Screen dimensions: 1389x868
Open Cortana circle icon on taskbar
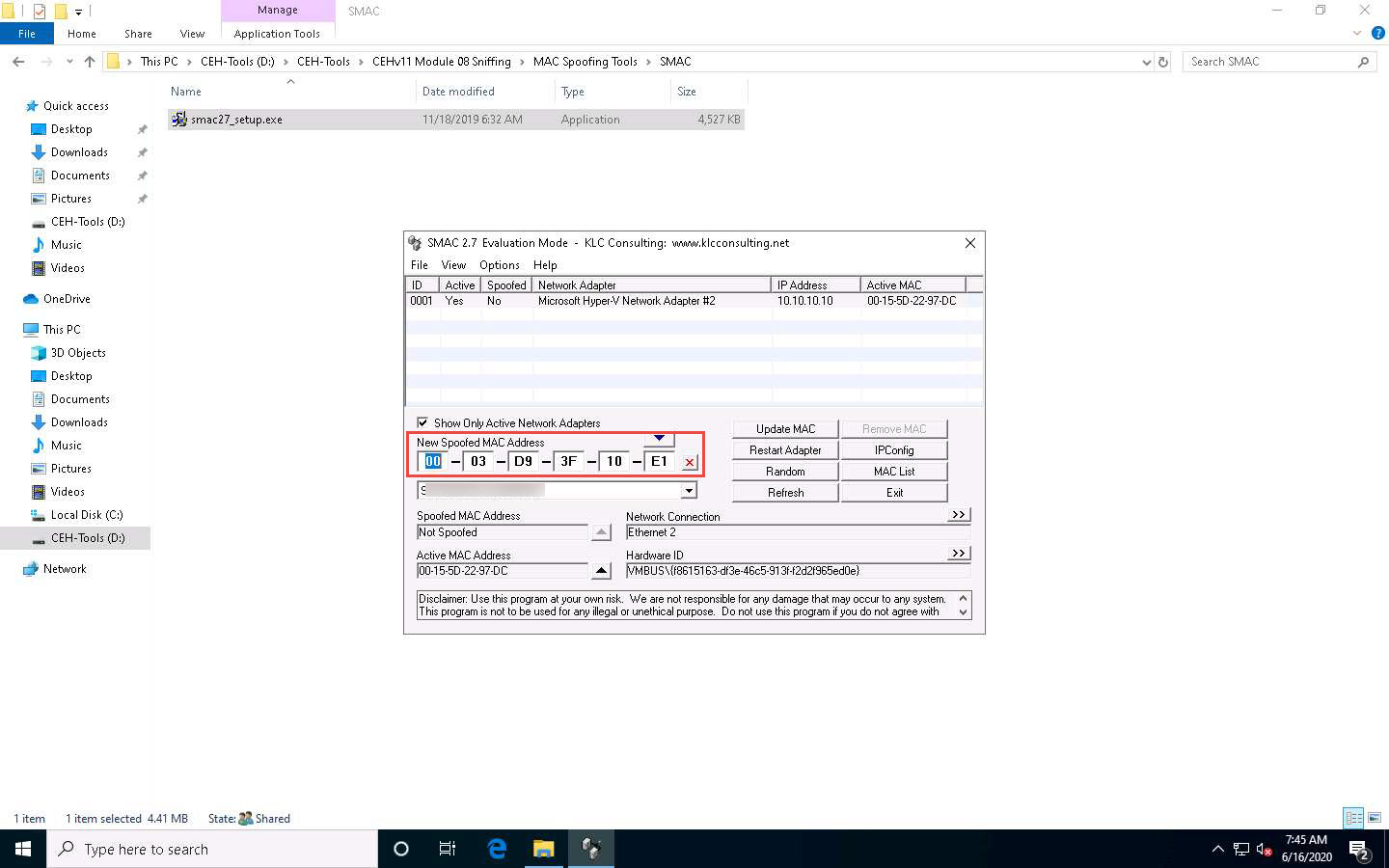tap(401, 849)
